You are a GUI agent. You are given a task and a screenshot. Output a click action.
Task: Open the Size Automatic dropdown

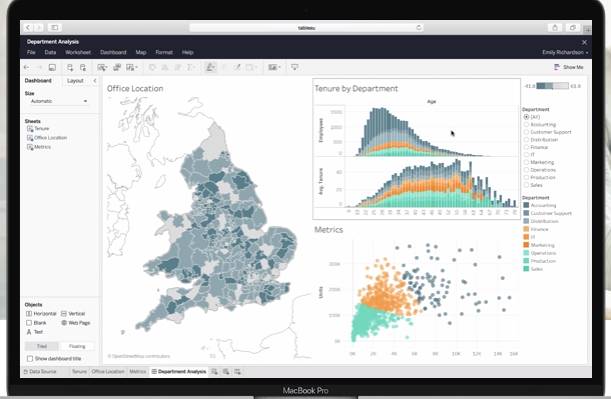tap(58, 101)
